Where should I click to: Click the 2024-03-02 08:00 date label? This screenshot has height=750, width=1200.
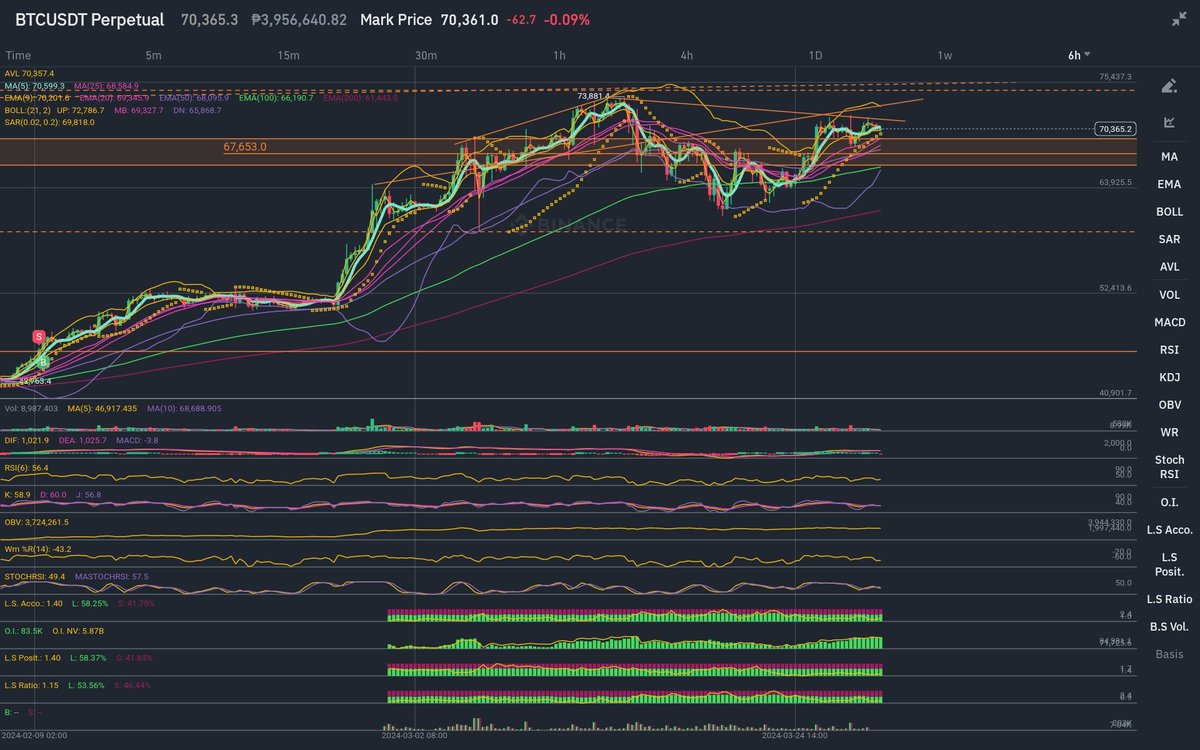pos(414,735)
